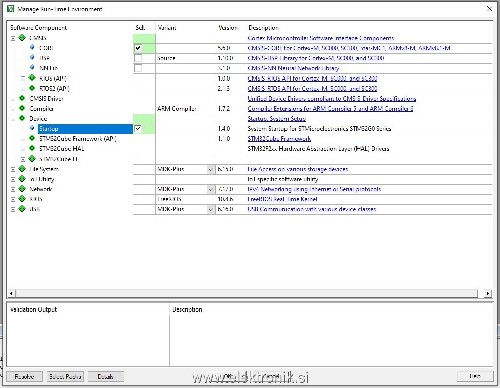The image size is (500, 388).
Task: Expand the RTOS (API) tree node
Action: (x=23, y=78)
